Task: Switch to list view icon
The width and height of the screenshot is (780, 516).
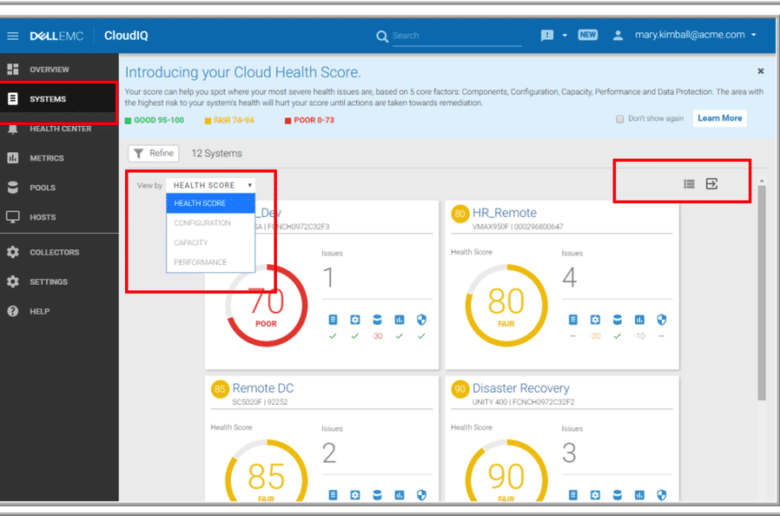Action: coord(689,184)
